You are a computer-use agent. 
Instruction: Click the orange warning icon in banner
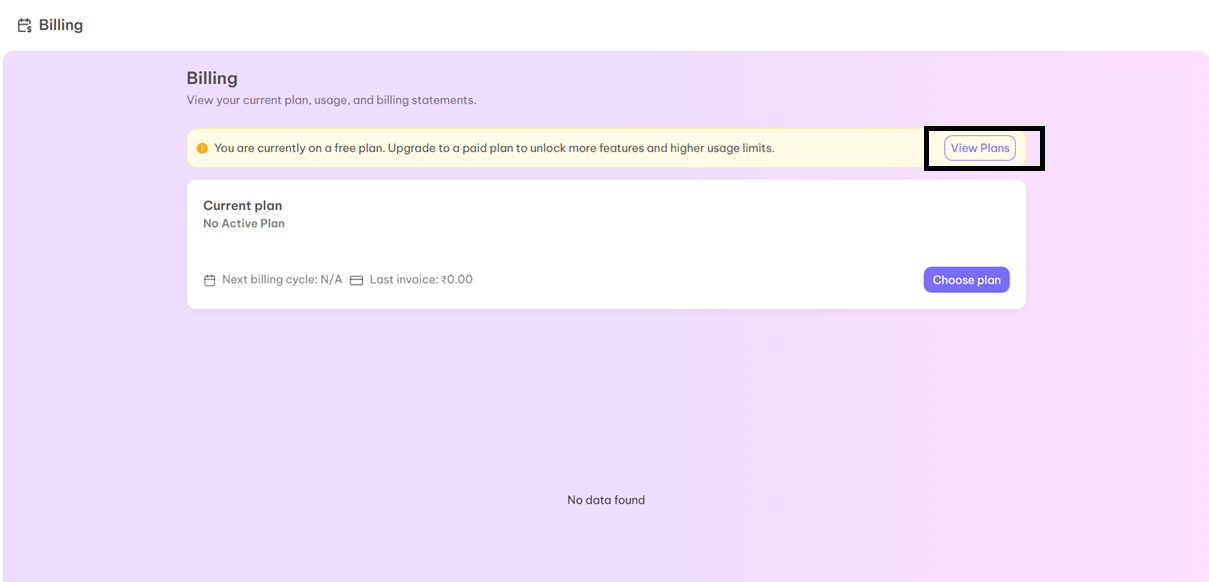click(202, 148)
